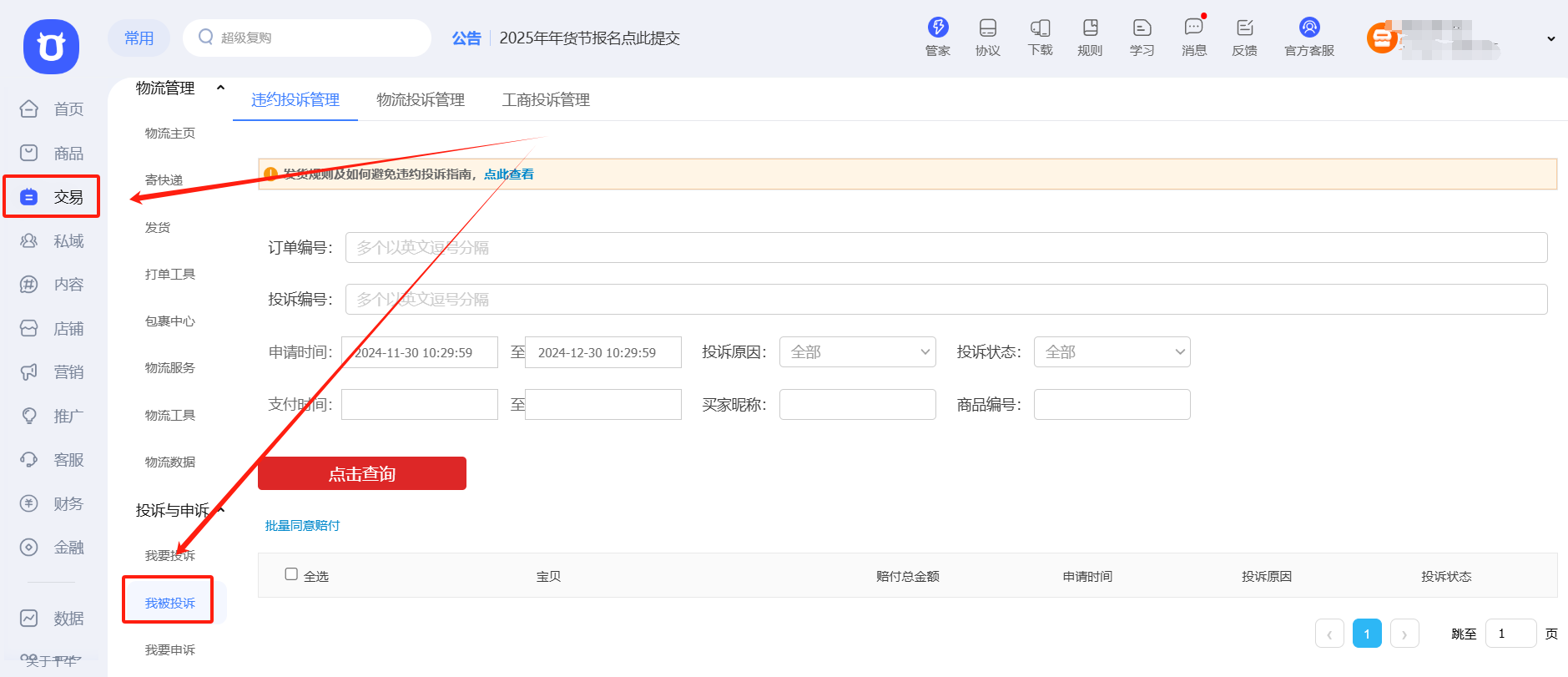1568x677 pixels.
Task: Go to page 1 button
Action: pyautogui.click(x=1367, y=634)
